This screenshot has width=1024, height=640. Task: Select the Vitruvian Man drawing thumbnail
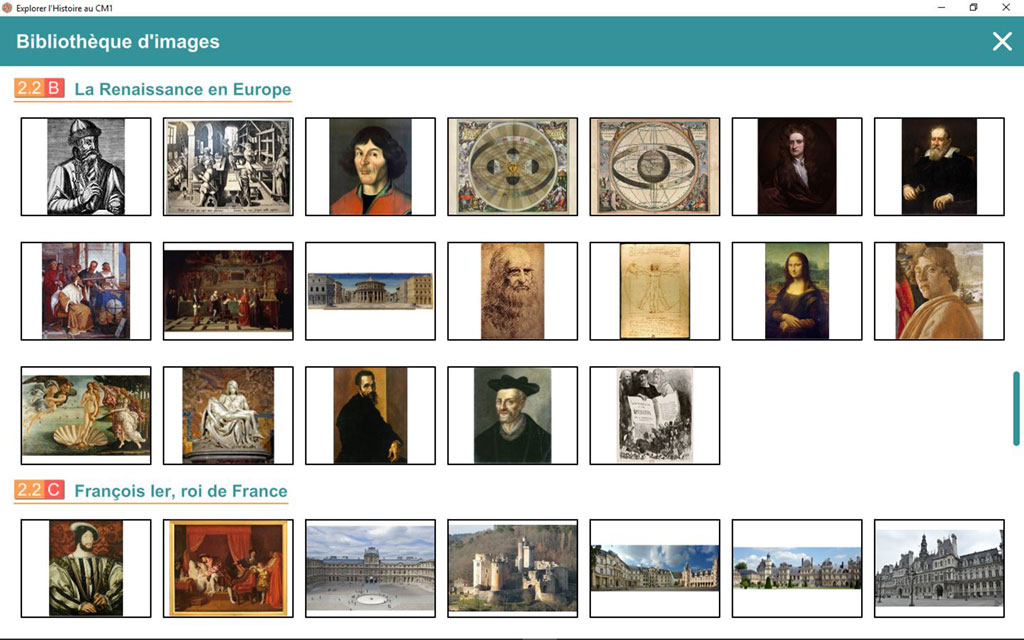pos(654,291)
